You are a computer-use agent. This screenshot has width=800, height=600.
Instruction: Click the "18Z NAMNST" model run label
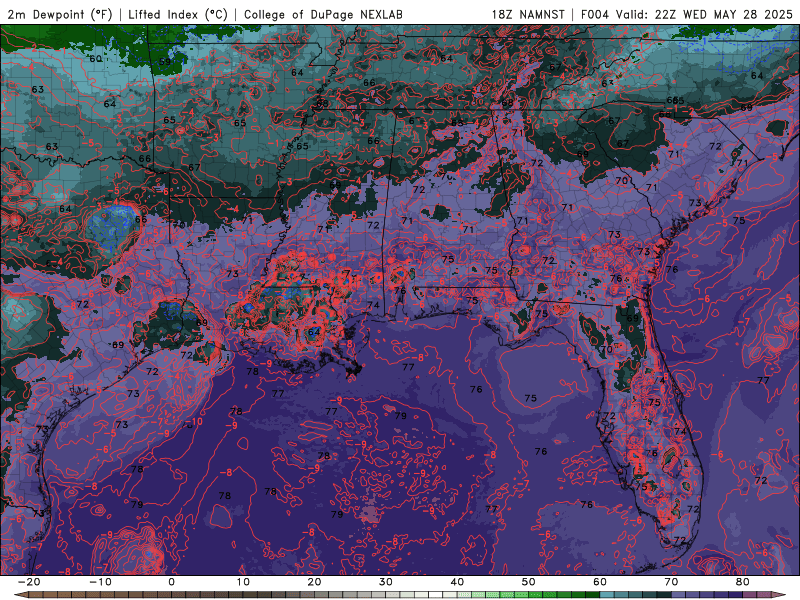(x=528, y=14)
